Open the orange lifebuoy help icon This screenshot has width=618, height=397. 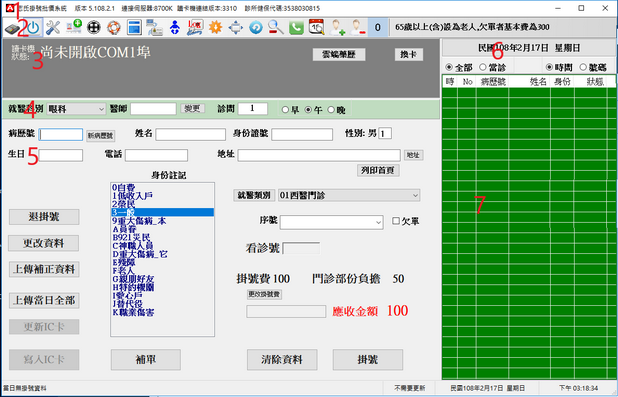coord(114,27)
